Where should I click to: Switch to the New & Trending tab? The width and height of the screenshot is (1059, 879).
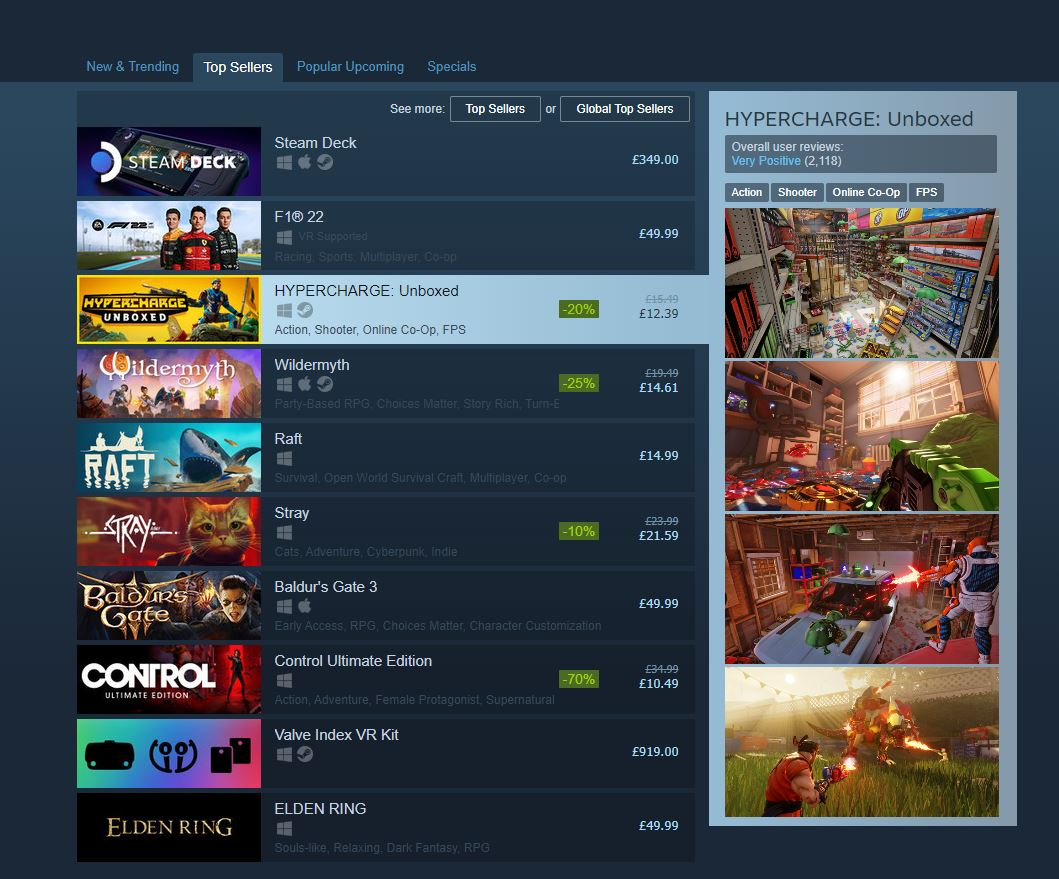coord(132,66)
